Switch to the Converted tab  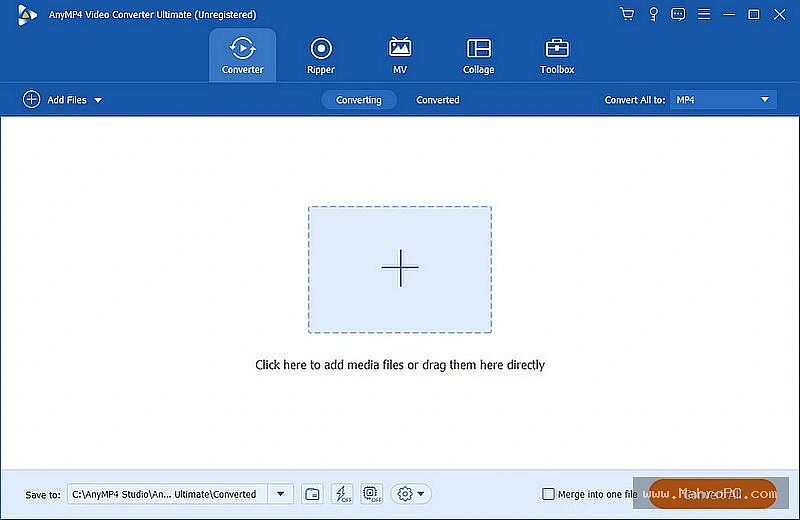pyautogui.click(x=438, y=100)
